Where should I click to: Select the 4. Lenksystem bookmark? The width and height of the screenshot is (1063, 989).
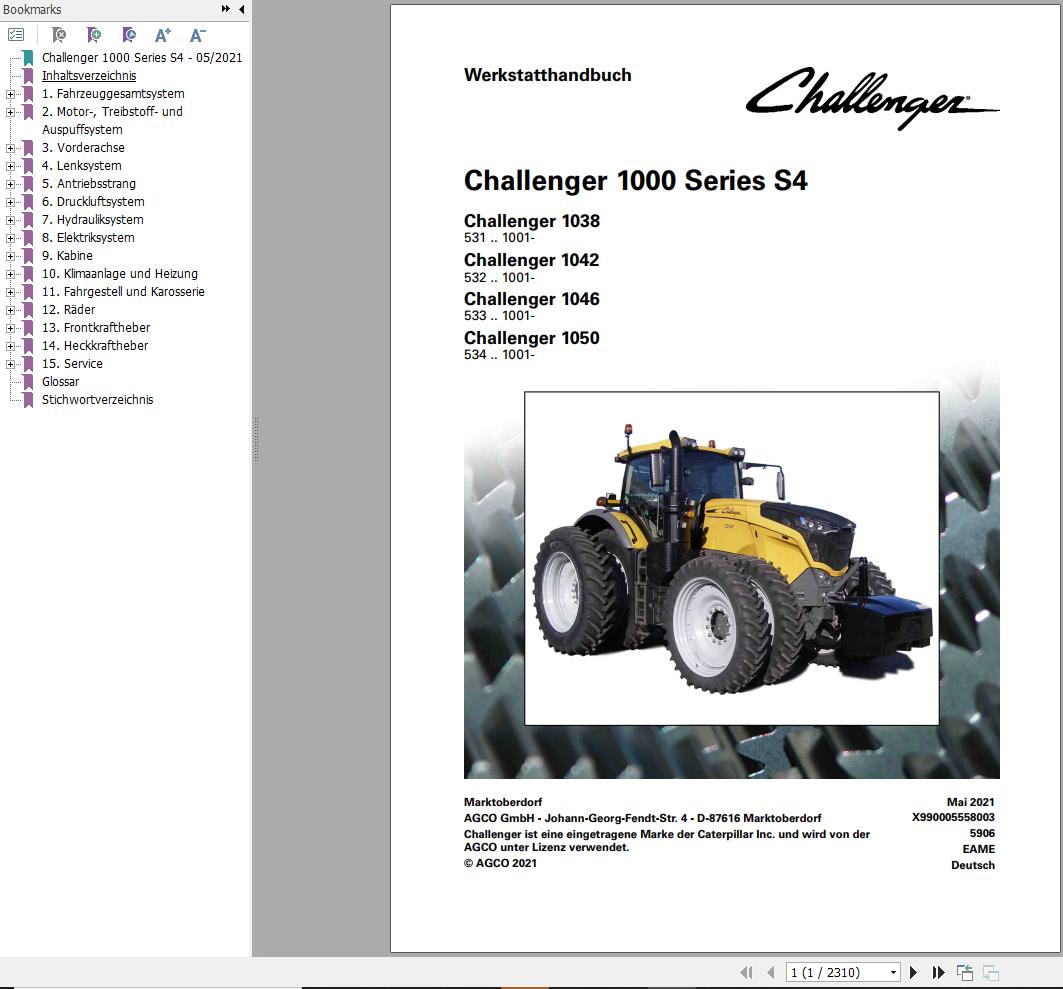pos(81,165)
